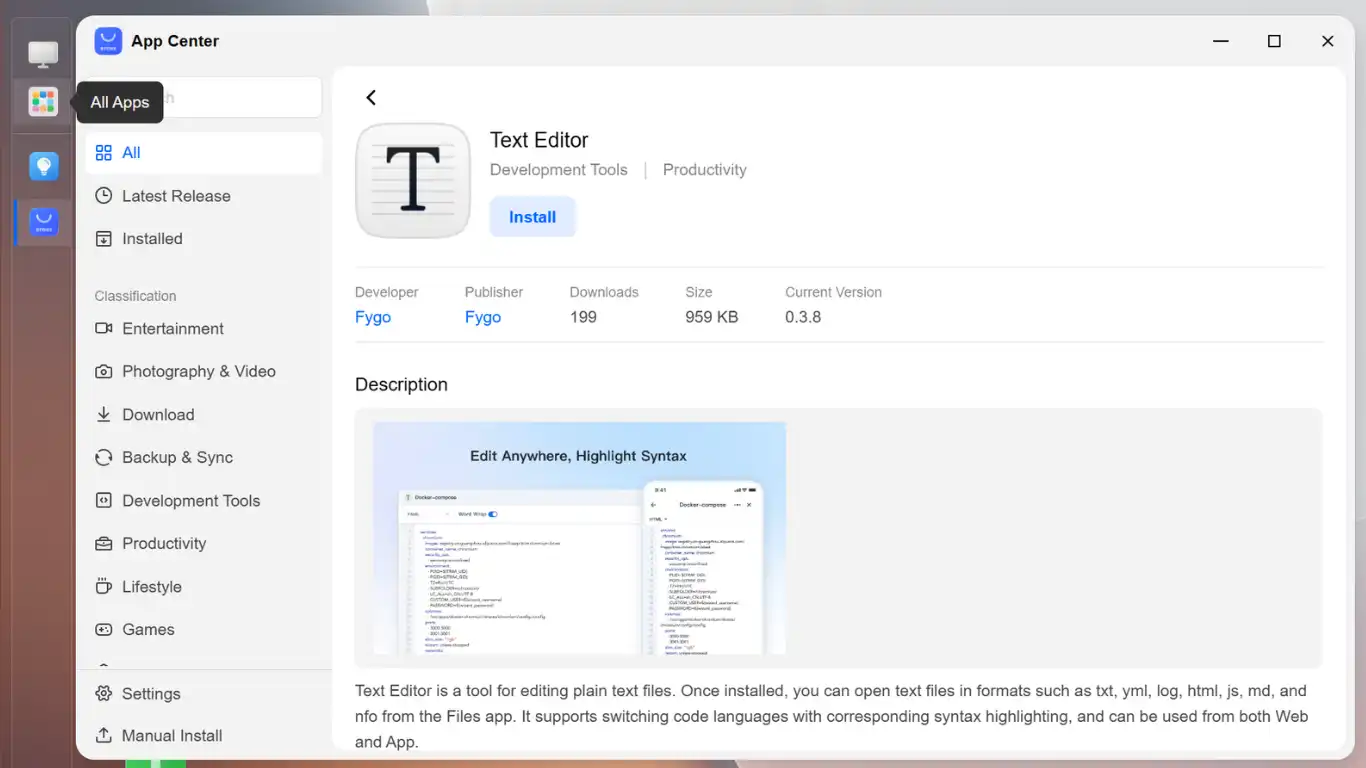
Task: Click the Fygo publisher link
Action: 483,317
